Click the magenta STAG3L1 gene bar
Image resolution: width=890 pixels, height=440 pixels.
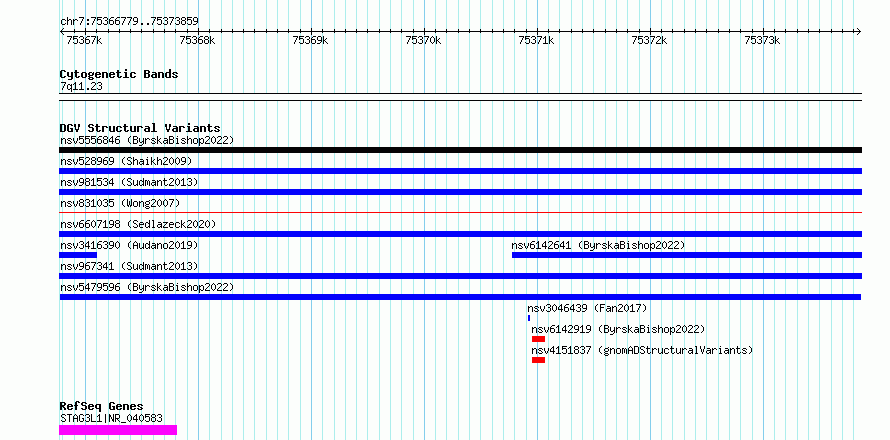coord(118,430)
